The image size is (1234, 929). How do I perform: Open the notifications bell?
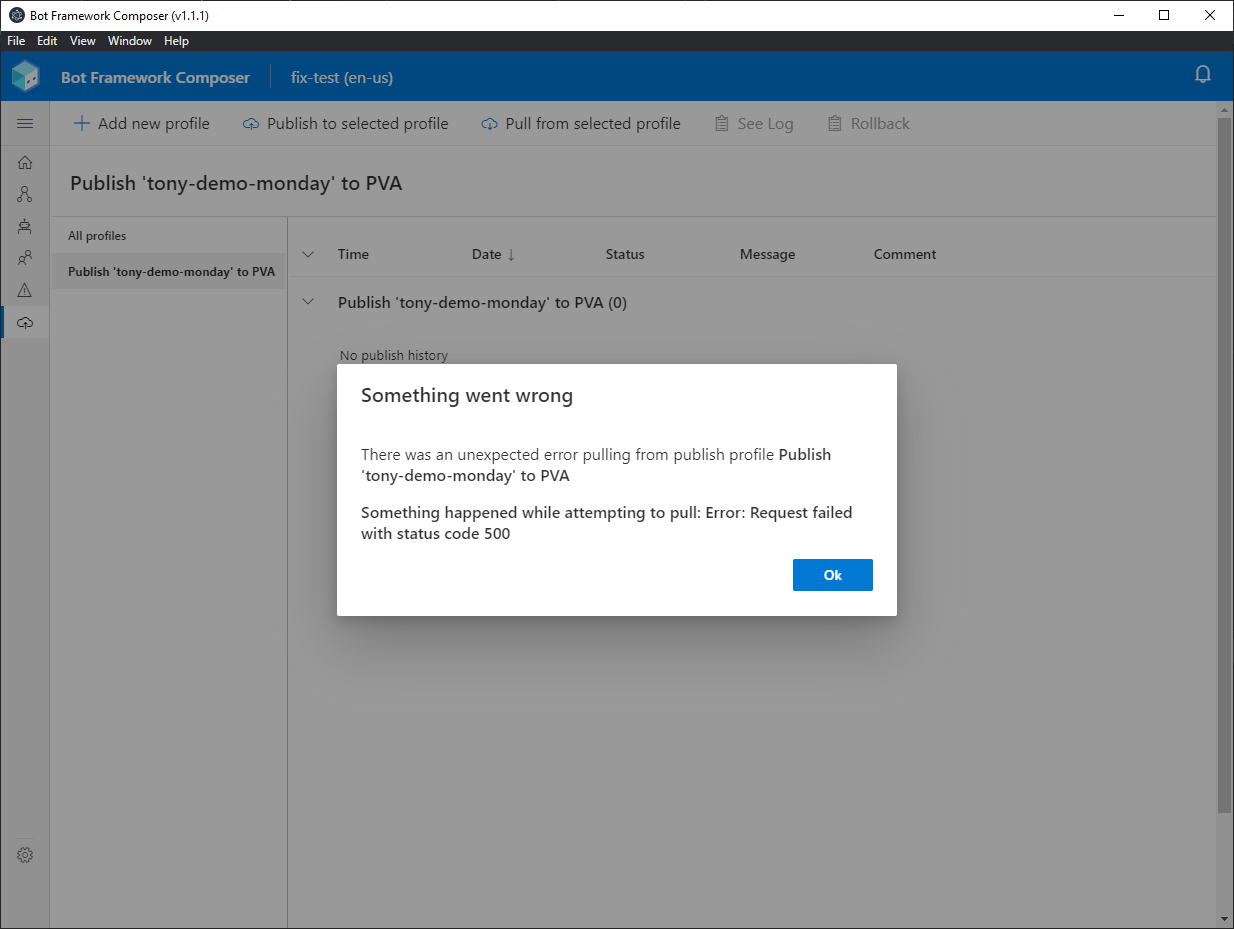1203,75
